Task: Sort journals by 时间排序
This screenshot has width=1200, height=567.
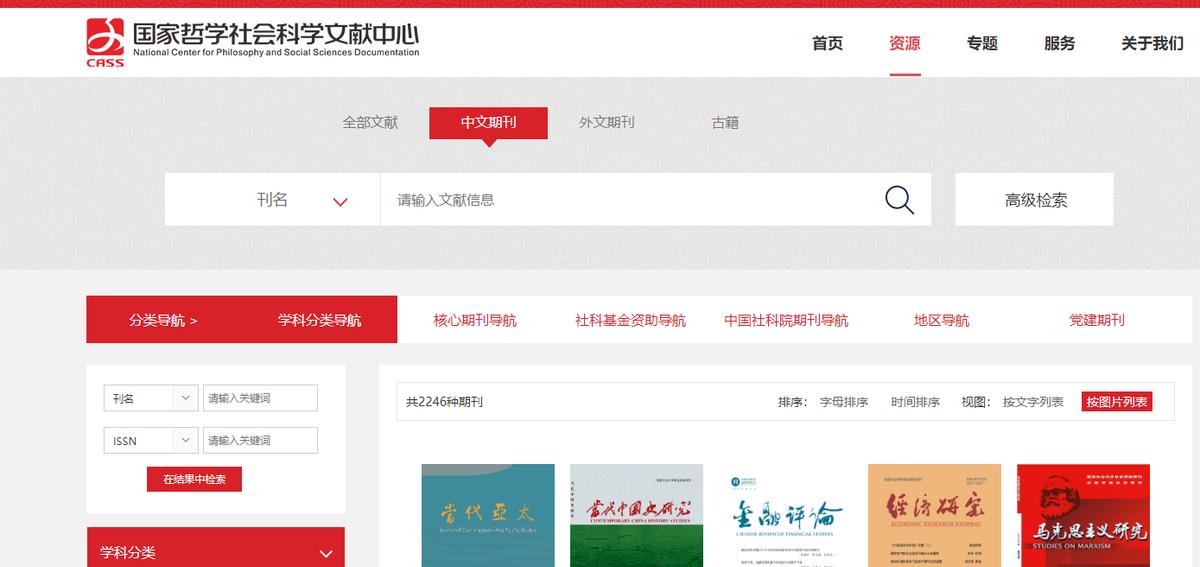Action: (915, 402)
